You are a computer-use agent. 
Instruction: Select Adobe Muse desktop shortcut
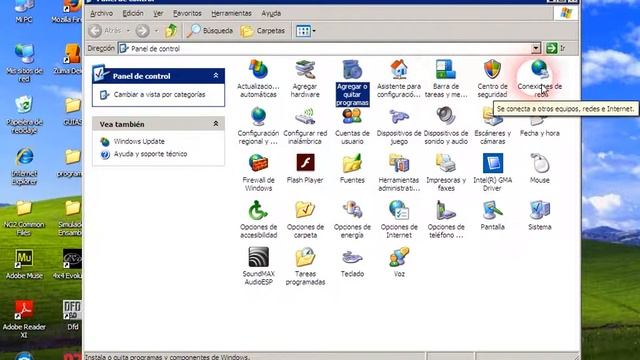click(24, 264)
